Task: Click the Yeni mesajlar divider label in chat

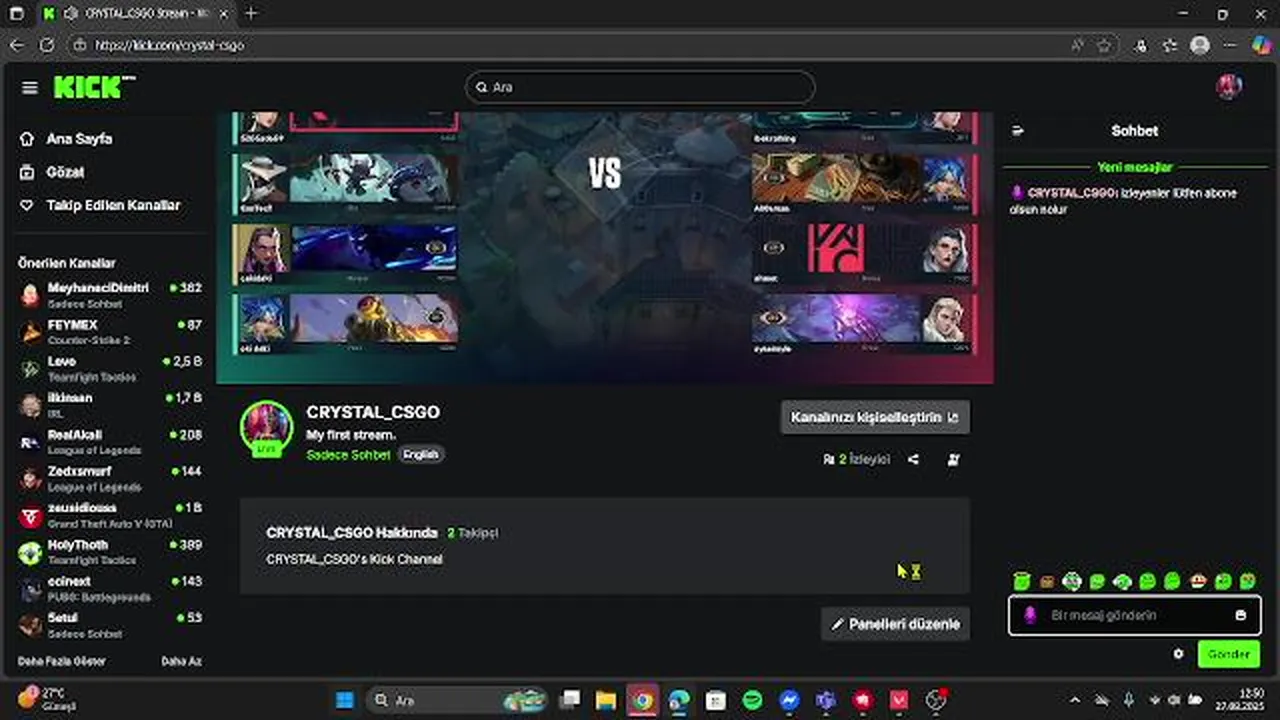Action: [x=1135, y=167]
